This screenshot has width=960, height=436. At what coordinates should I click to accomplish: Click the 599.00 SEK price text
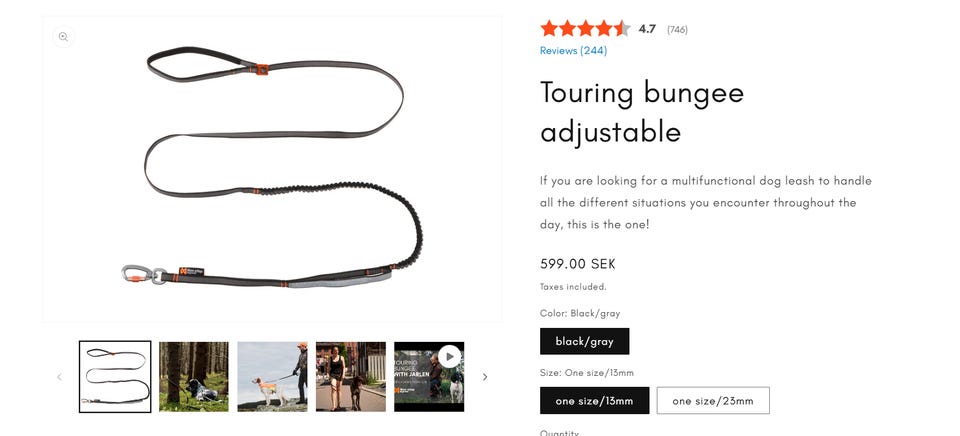tap(577, 264)
